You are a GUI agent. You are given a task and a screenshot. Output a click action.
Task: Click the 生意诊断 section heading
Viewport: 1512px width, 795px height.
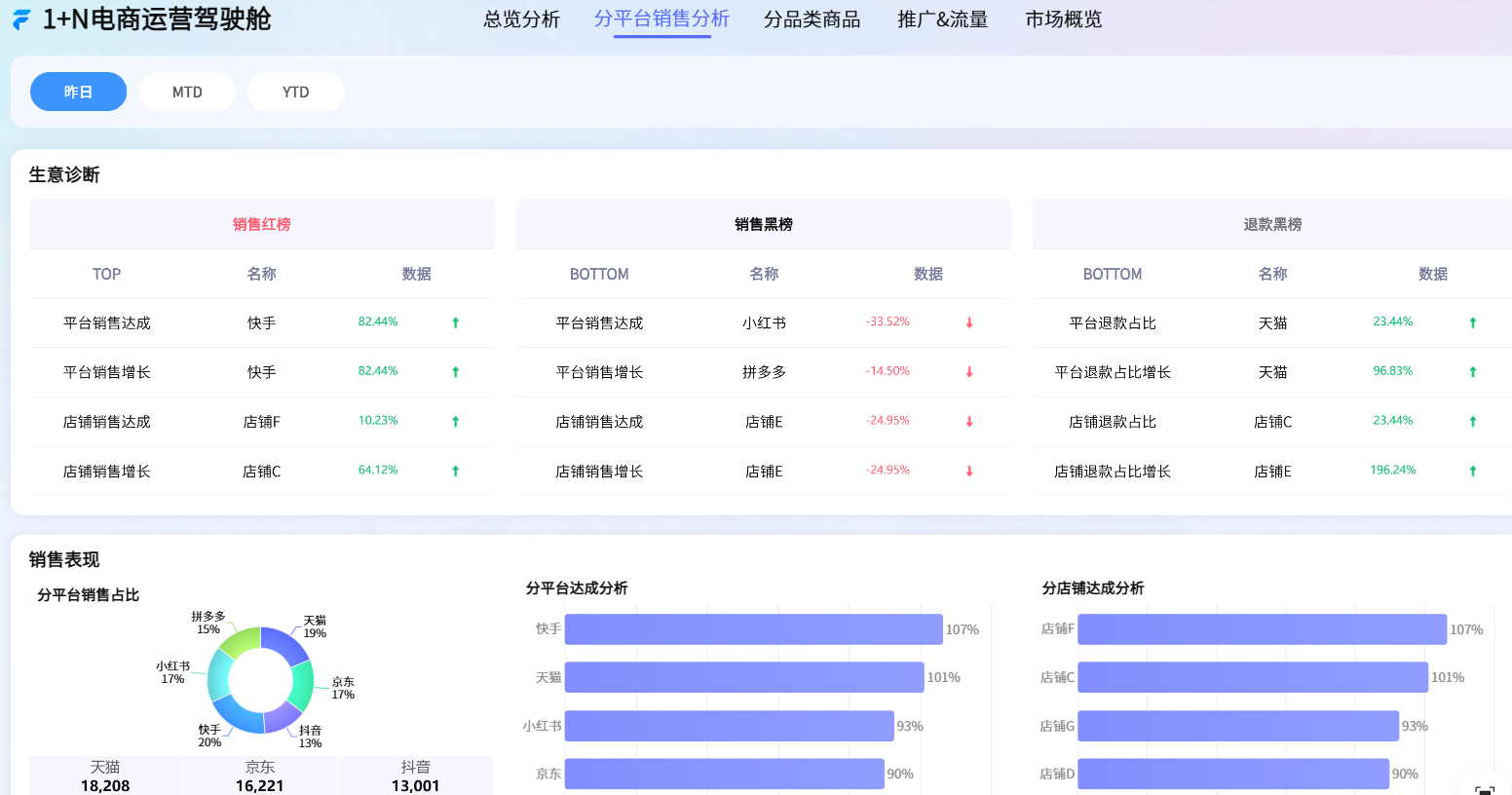click(x=64, y=174)
